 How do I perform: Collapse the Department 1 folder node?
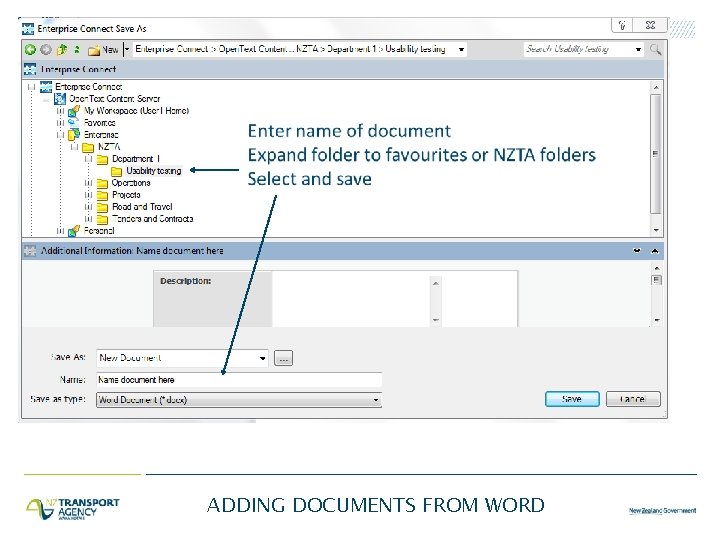tap(88, 159)
